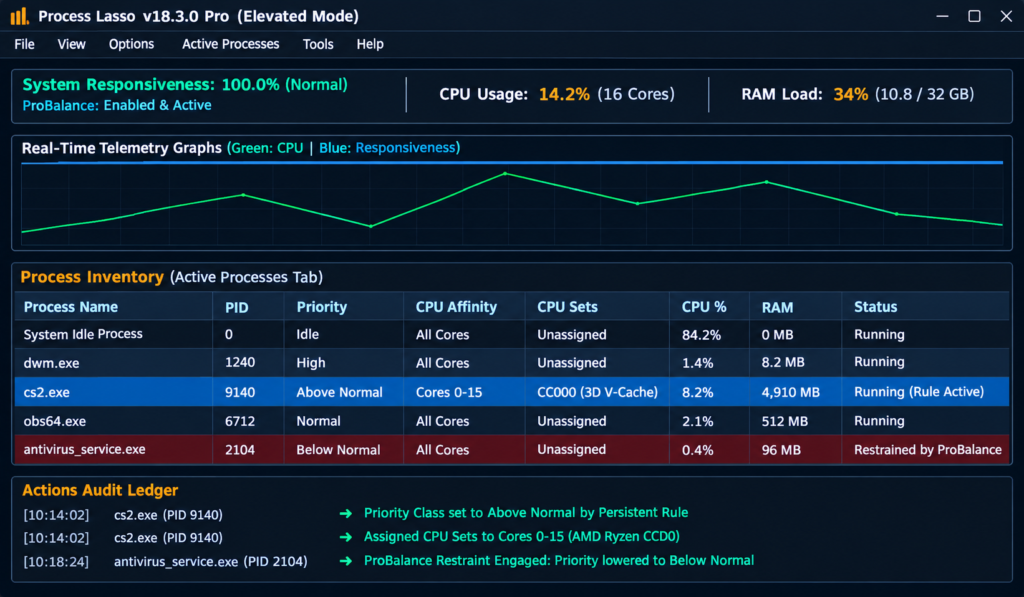Click the blue Responsiveness graph line
This screenshot has width=1024, height=597.
(x=512, y=162)
